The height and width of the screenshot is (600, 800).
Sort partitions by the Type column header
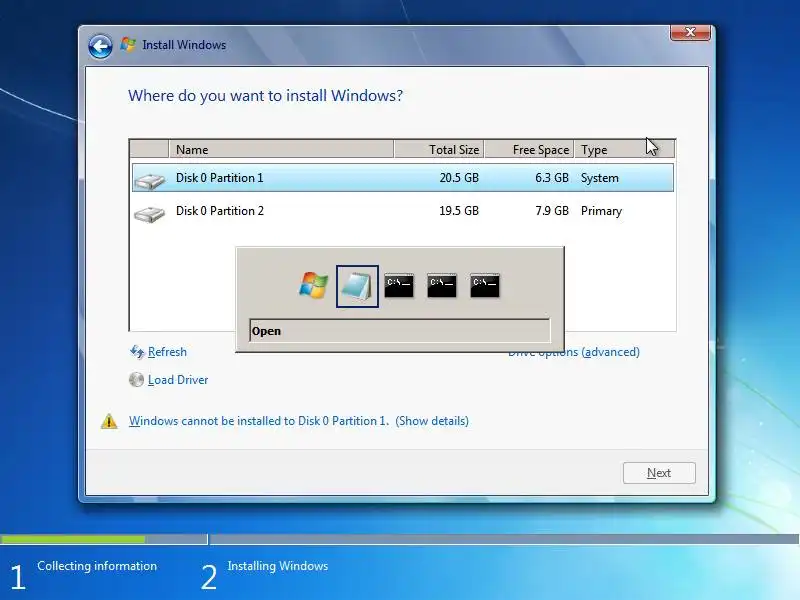tap(624, 149)
